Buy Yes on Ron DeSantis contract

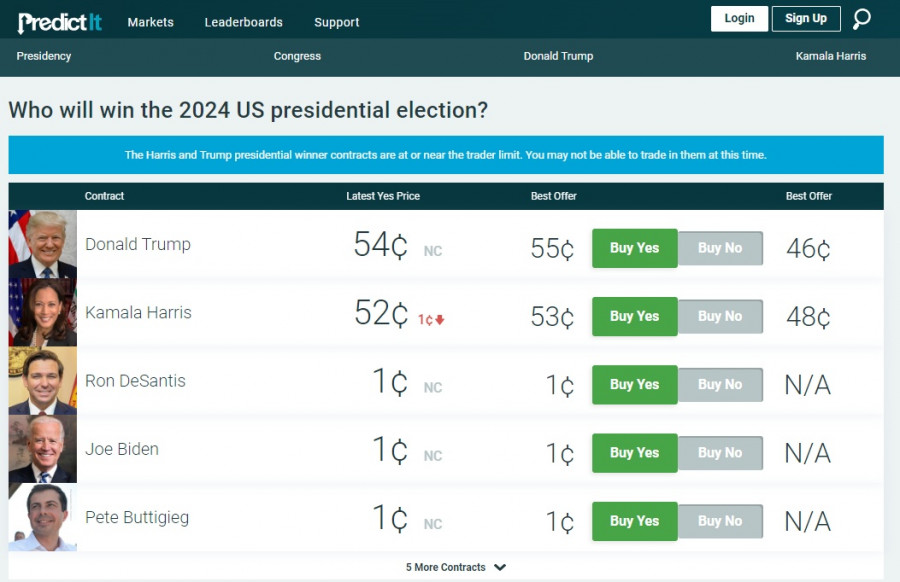point(634,385)
